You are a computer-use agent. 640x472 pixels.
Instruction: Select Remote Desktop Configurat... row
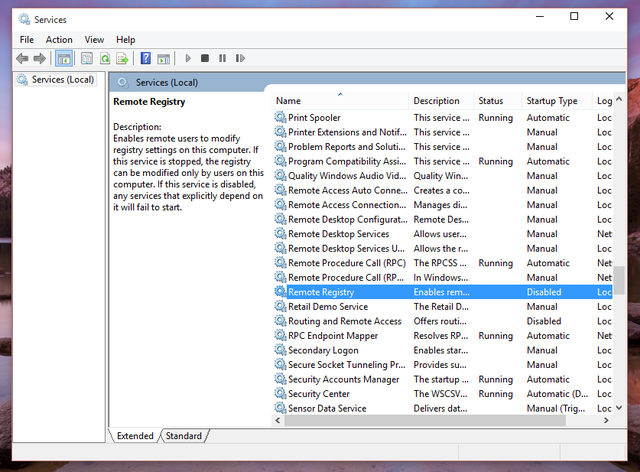pyautogui.click(x=442, y=219)
